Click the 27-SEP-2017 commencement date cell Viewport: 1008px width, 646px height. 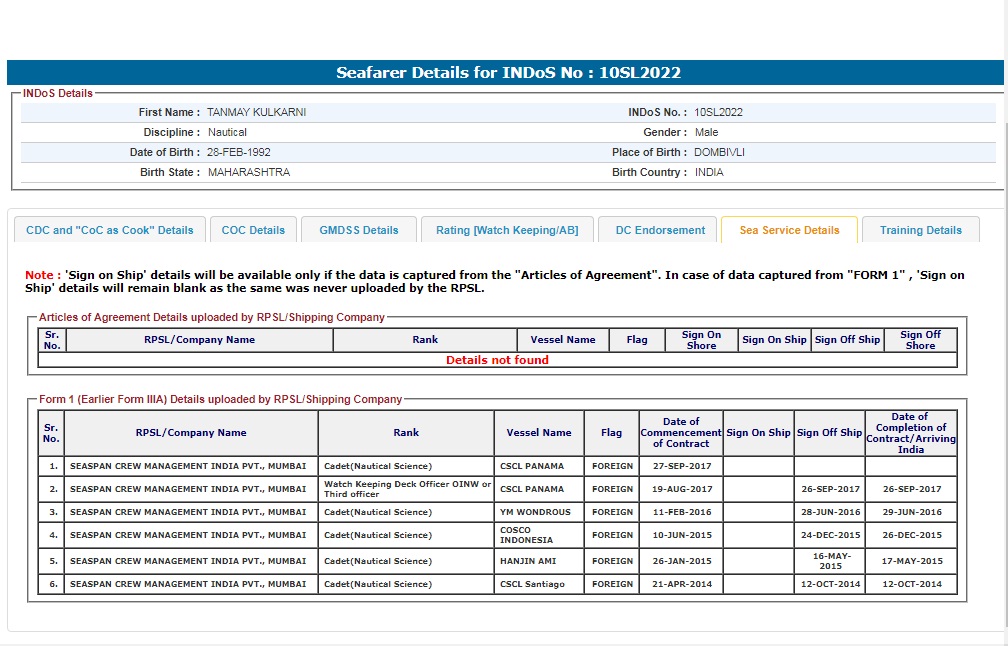click(682, 466)
